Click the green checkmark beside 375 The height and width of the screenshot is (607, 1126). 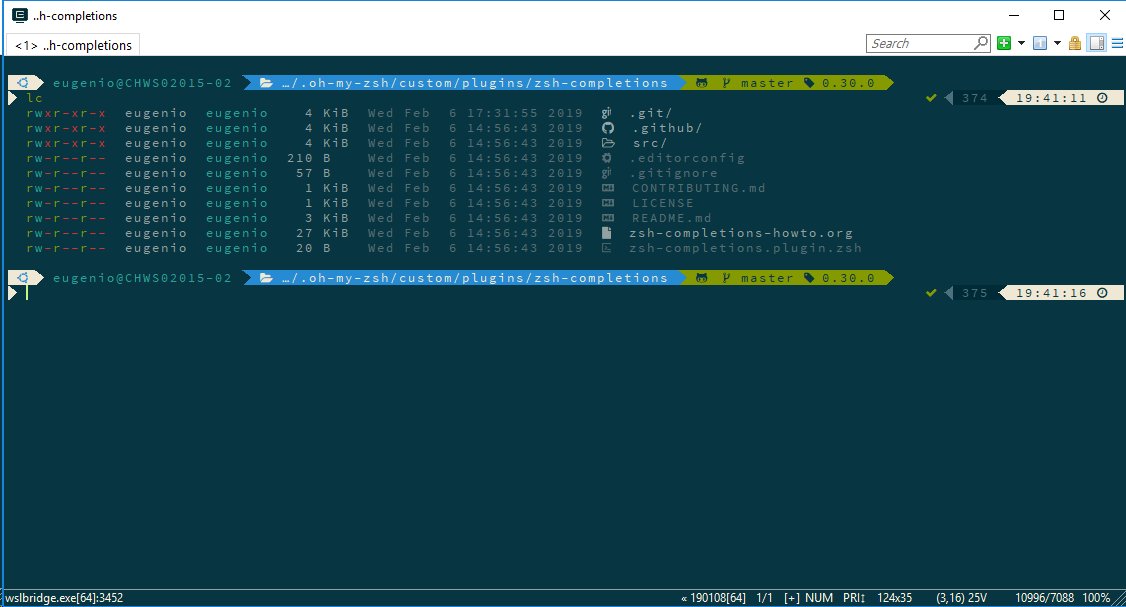(x=931, y=292)
